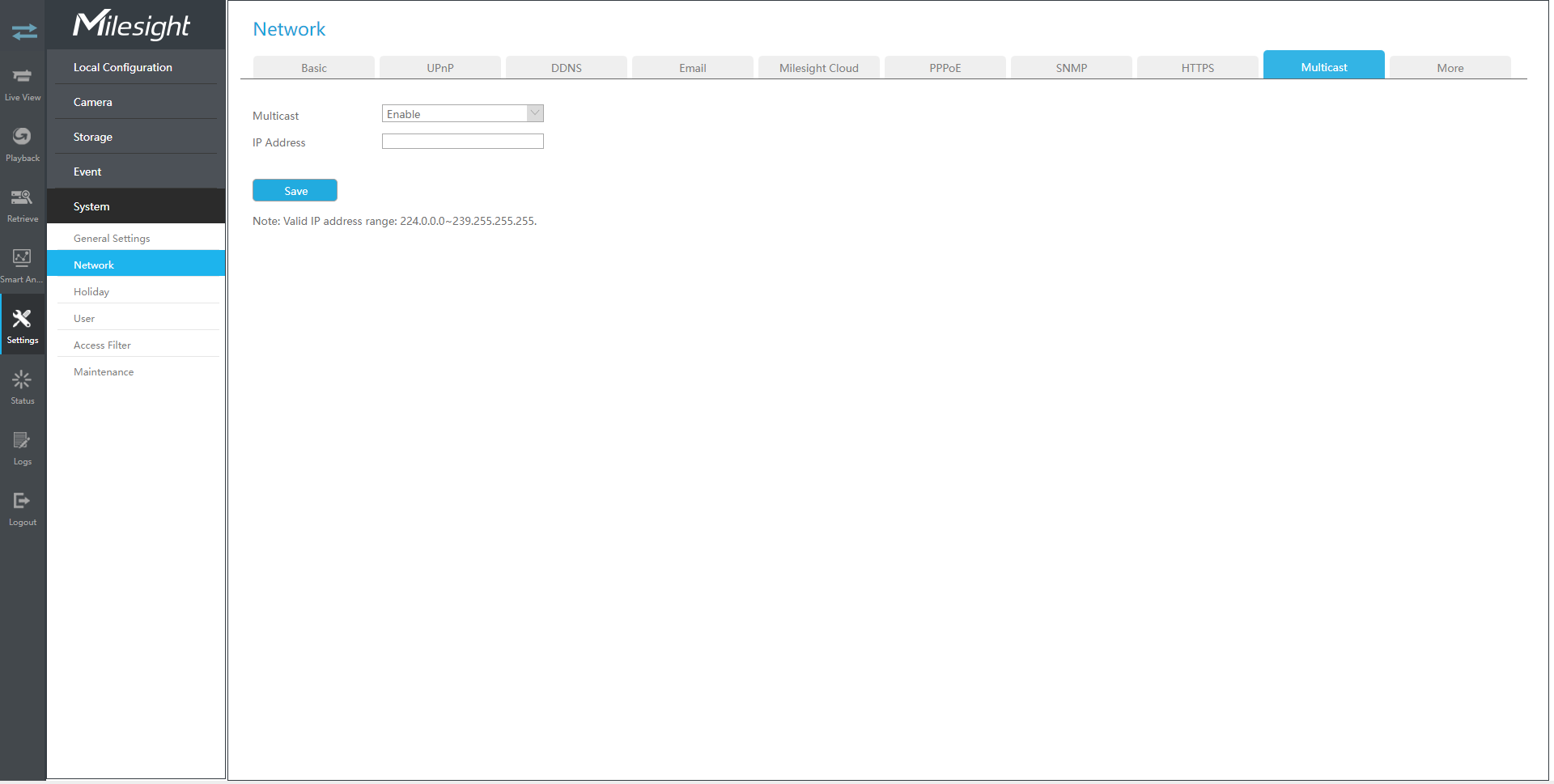
Task: Focus the IP Address field
Action: point(462,142)
